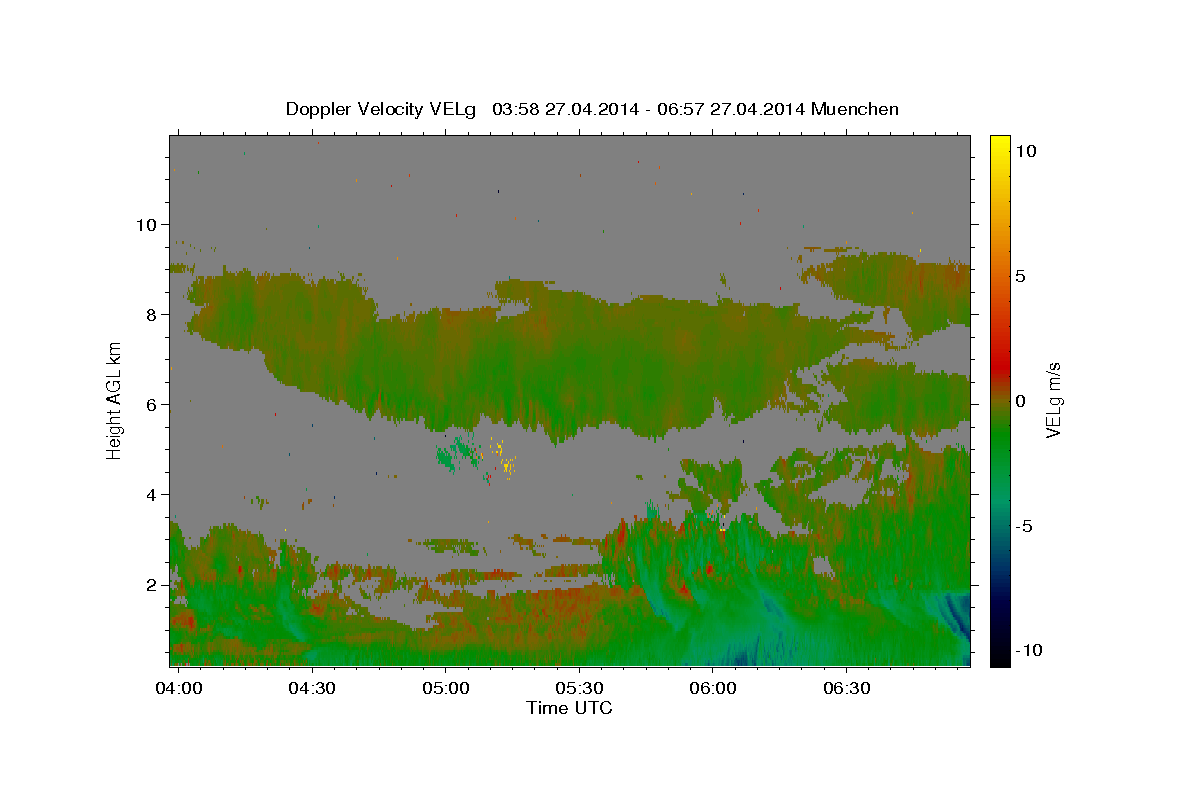
Task: Click the colorbar value '0'
Action: click(1020, 401)
